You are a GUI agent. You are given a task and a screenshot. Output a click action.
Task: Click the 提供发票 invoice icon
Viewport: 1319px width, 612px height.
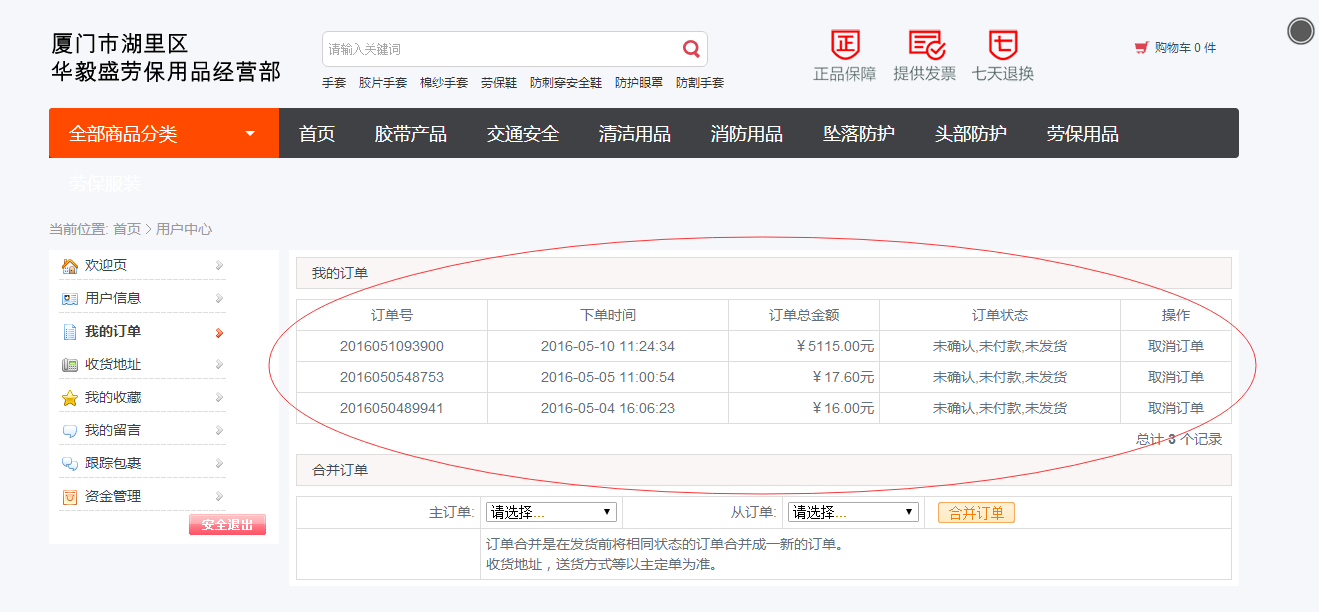(x=925, y=45)
